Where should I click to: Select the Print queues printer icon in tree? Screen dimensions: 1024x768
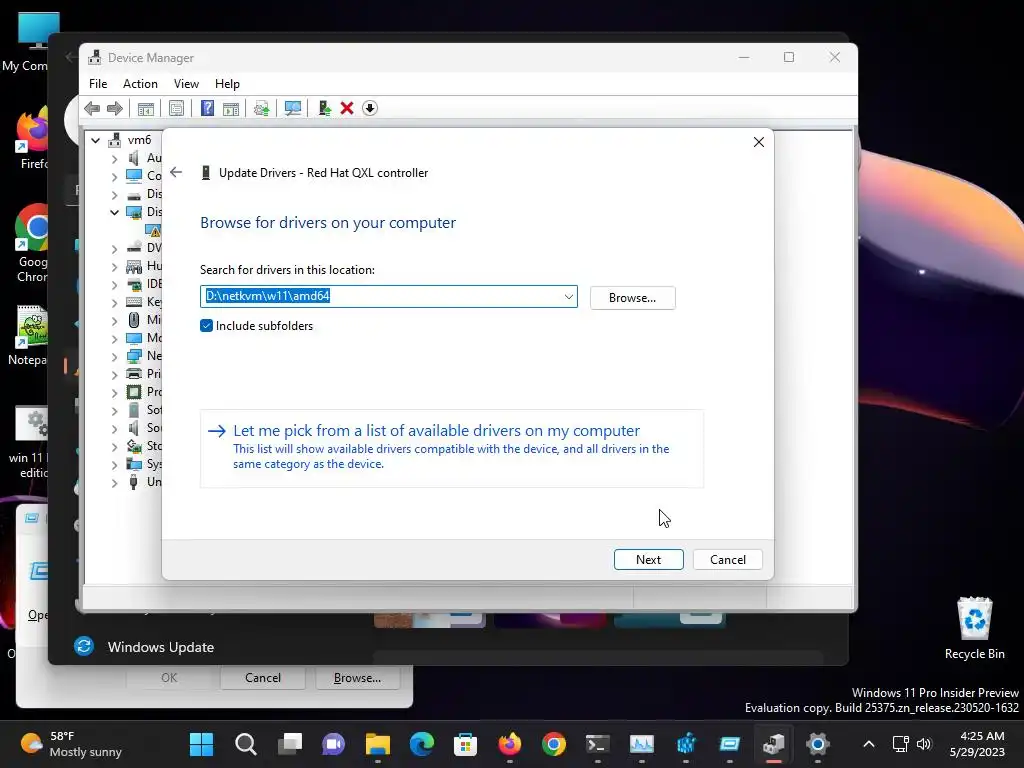(x=134, y=374)
